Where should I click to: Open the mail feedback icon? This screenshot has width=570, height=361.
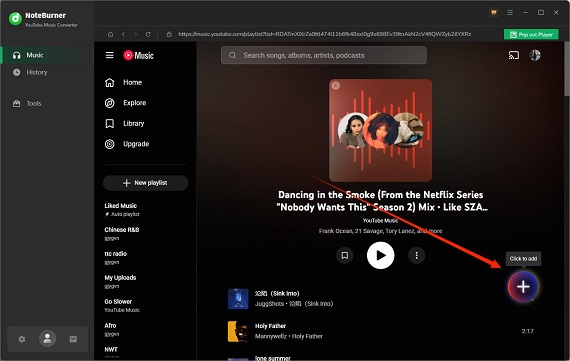(73, 339)
